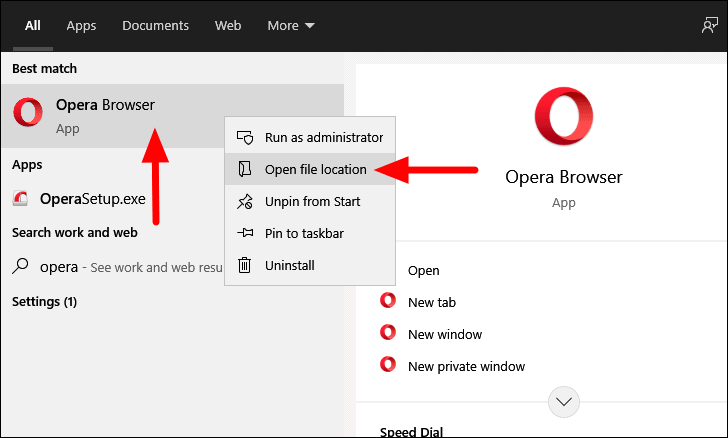This screenshot has height=438, width=728.
Task: Click the Opera icon beside New tab
Action: click(x=388, y=301)
